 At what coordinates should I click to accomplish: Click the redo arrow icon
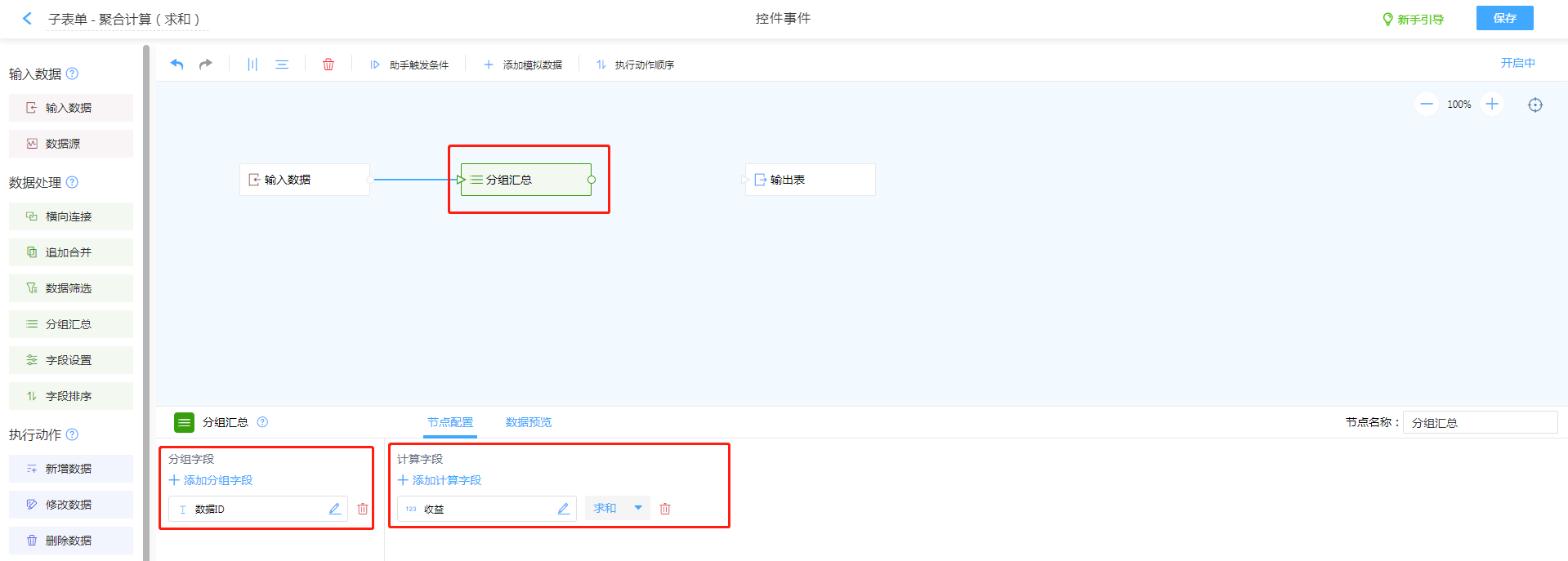coord(206,64)
